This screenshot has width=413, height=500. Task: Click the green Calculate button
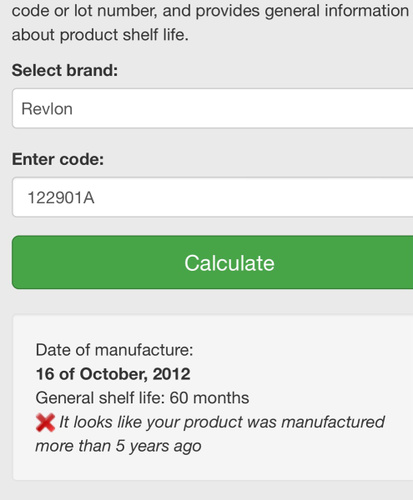213,262
